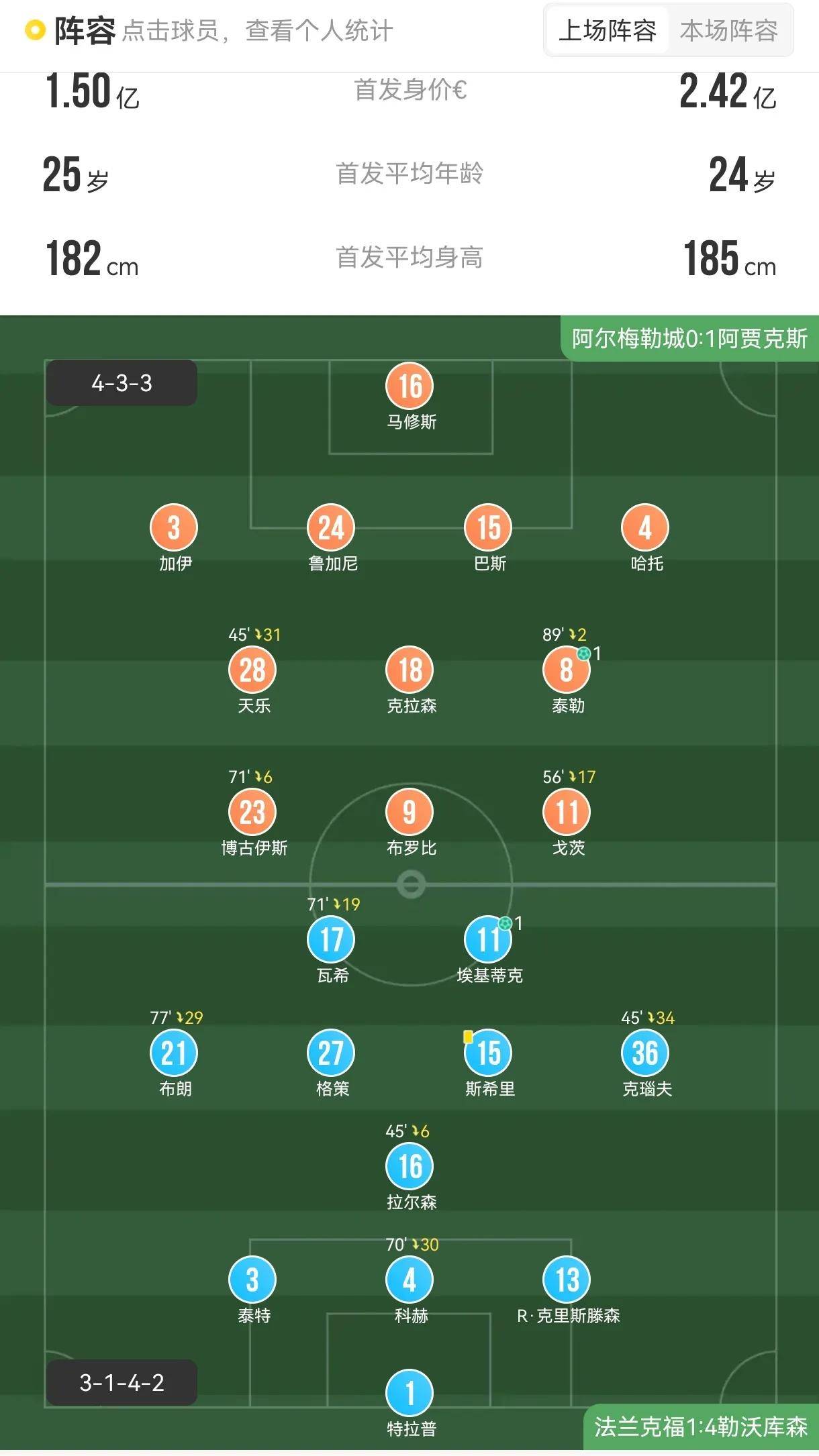Screen dimensions: 819x1456
Task: Switch to the 上场阵容 tab
Action: pyautogui.click(x=607, y=30)
